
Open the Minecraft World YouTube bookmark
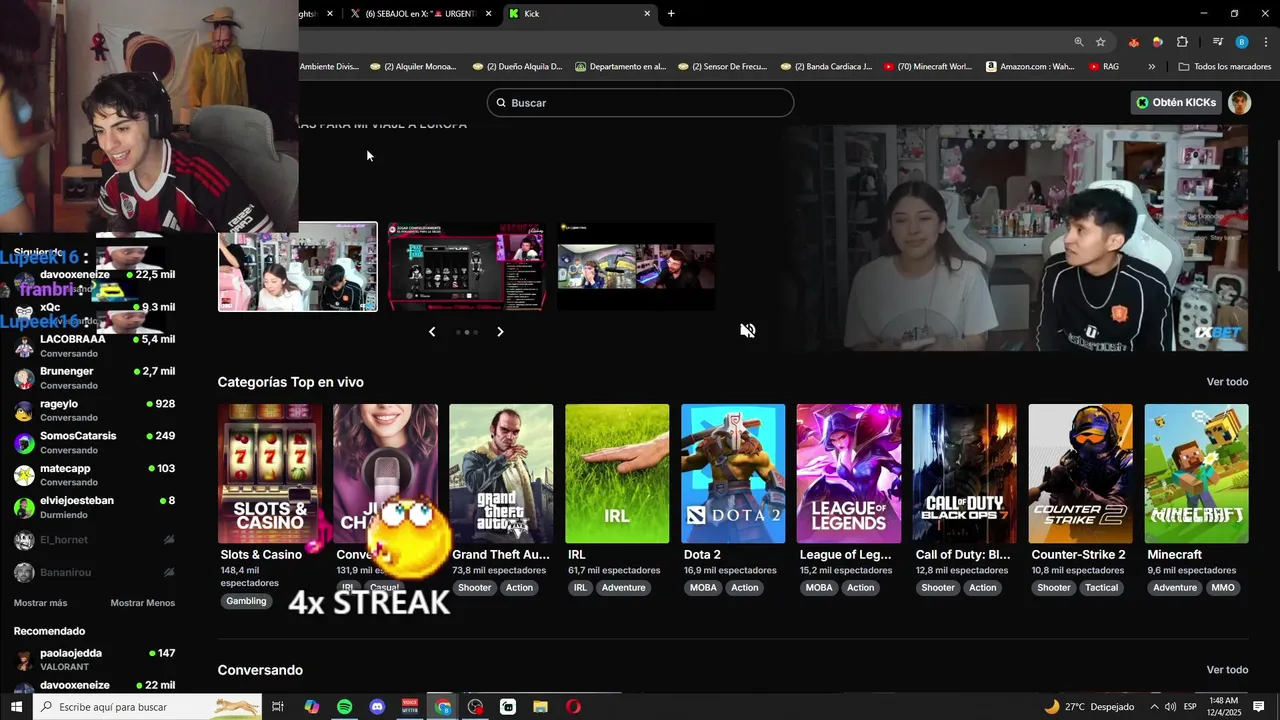tap(926, 67)
